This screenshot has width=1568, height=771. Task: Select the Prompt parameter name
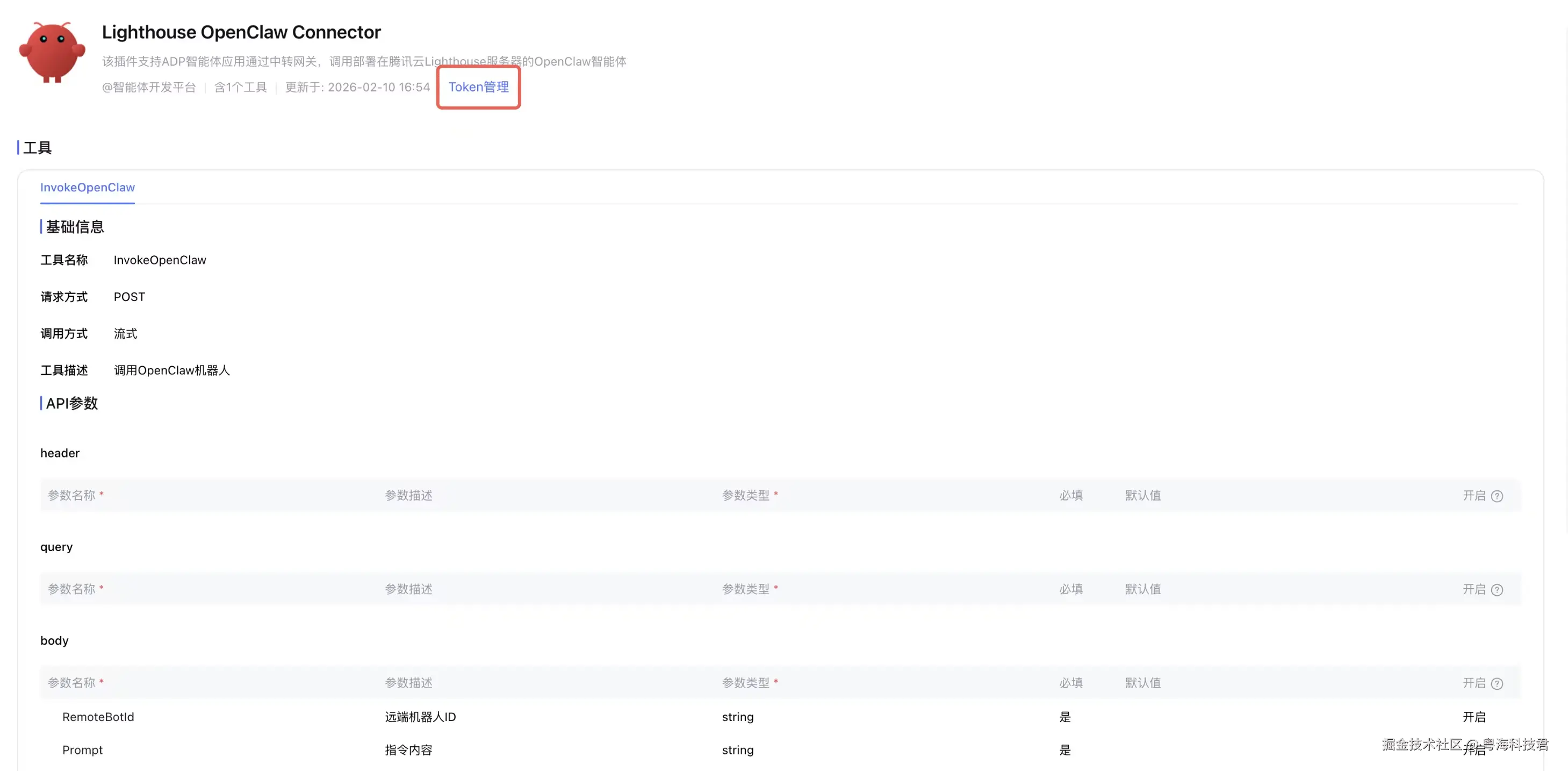82,749
